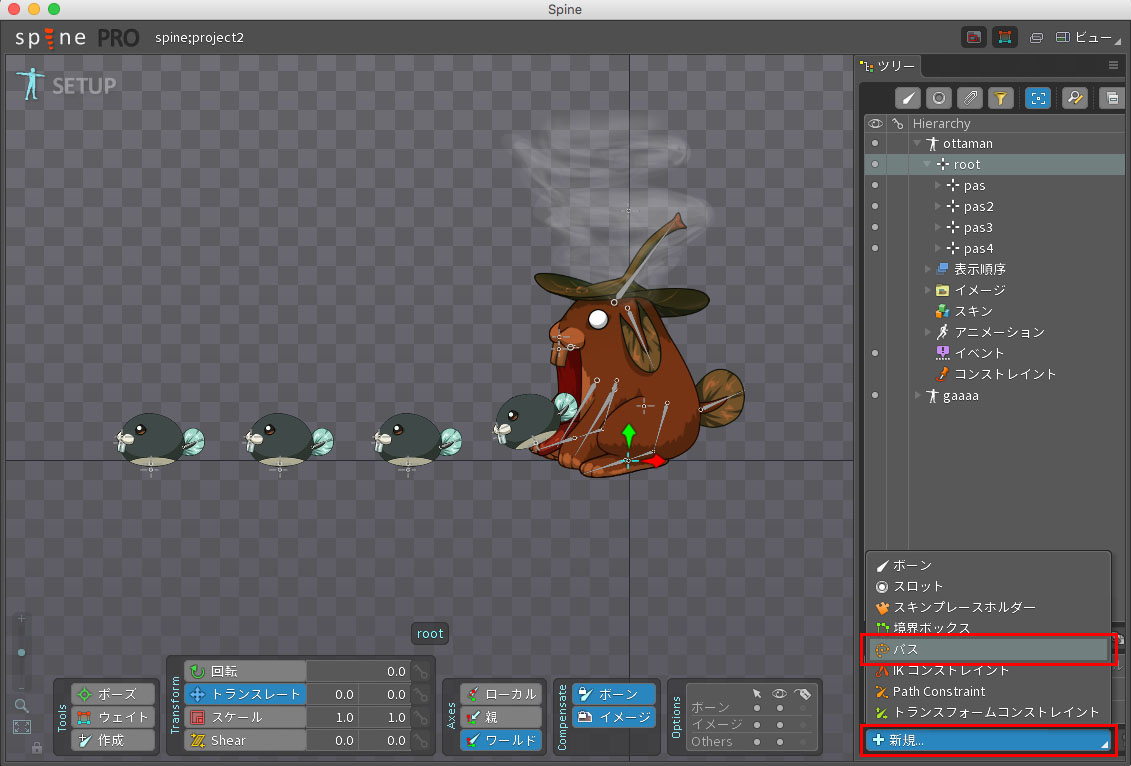Toggle visibility dot for ottaman skeleton
1131x766 pixels.
[875, 144]
